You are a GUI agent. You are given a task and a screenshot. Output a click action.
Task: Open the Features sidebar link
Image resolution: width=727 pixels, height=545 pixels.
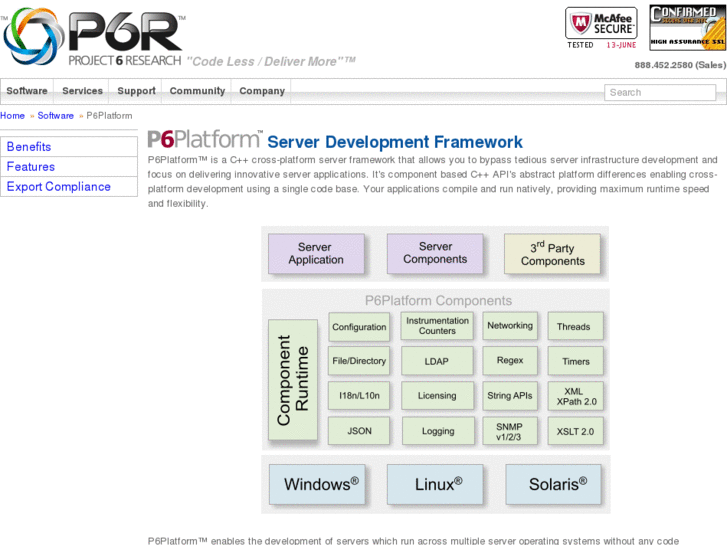69,167
